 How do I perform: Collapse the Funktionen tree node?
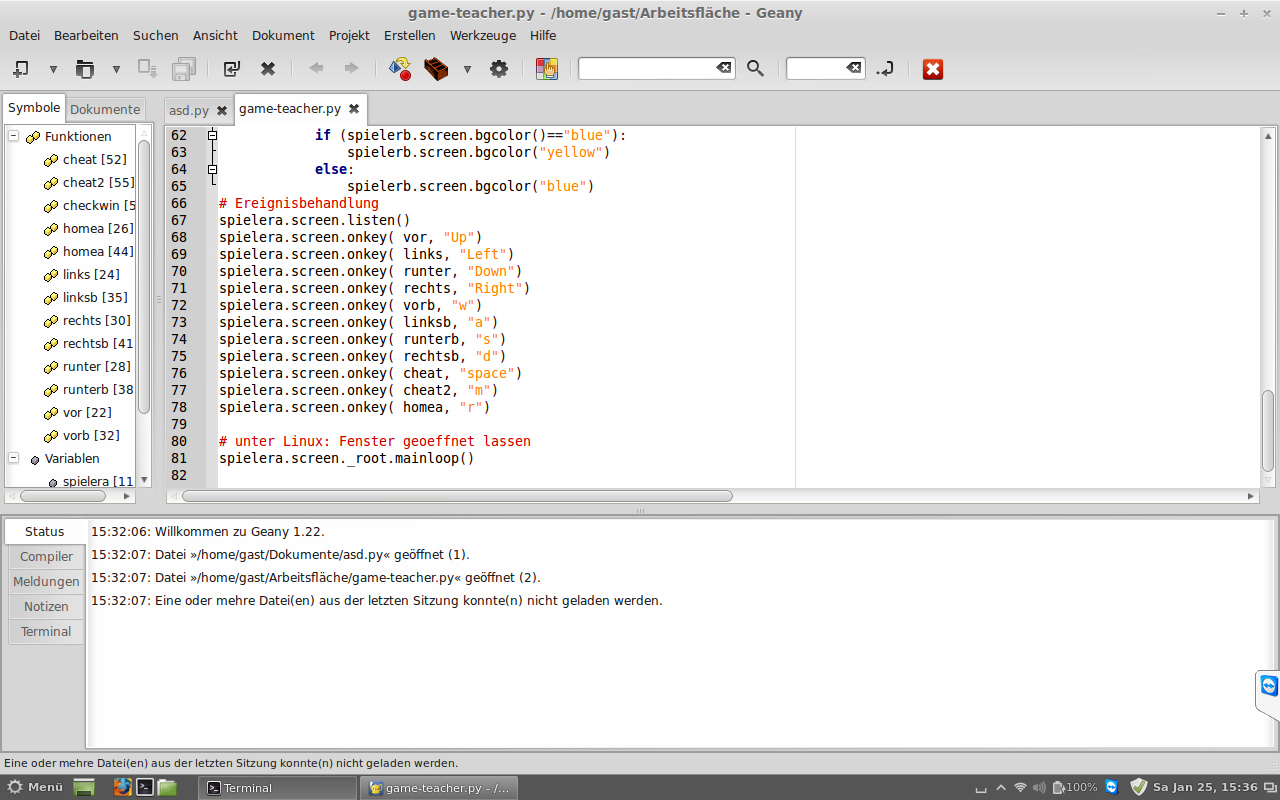click(14, 136)
